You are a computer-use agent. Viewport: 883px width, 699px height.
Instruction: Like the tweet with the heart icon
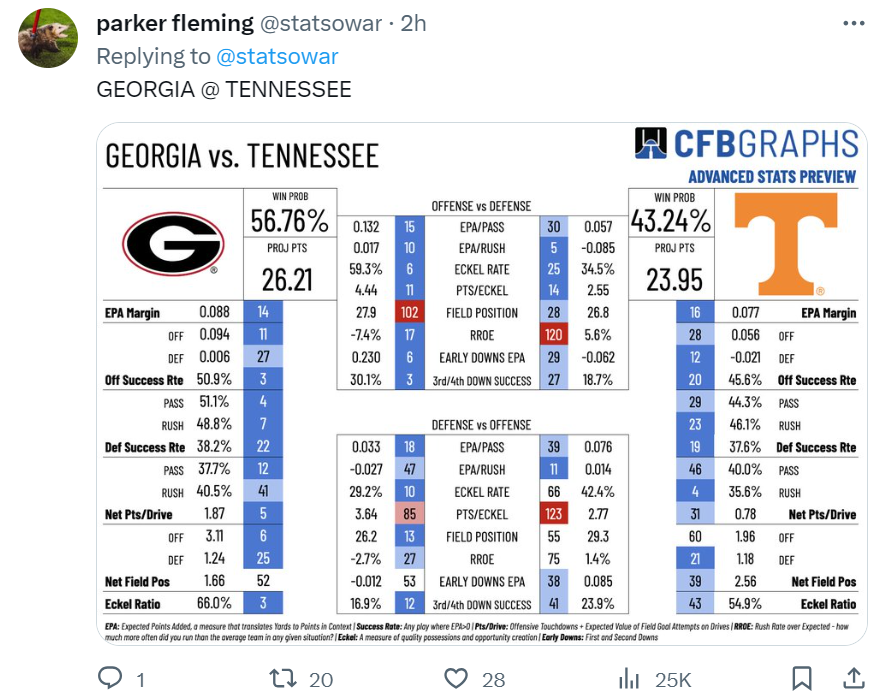pos(456,678)
